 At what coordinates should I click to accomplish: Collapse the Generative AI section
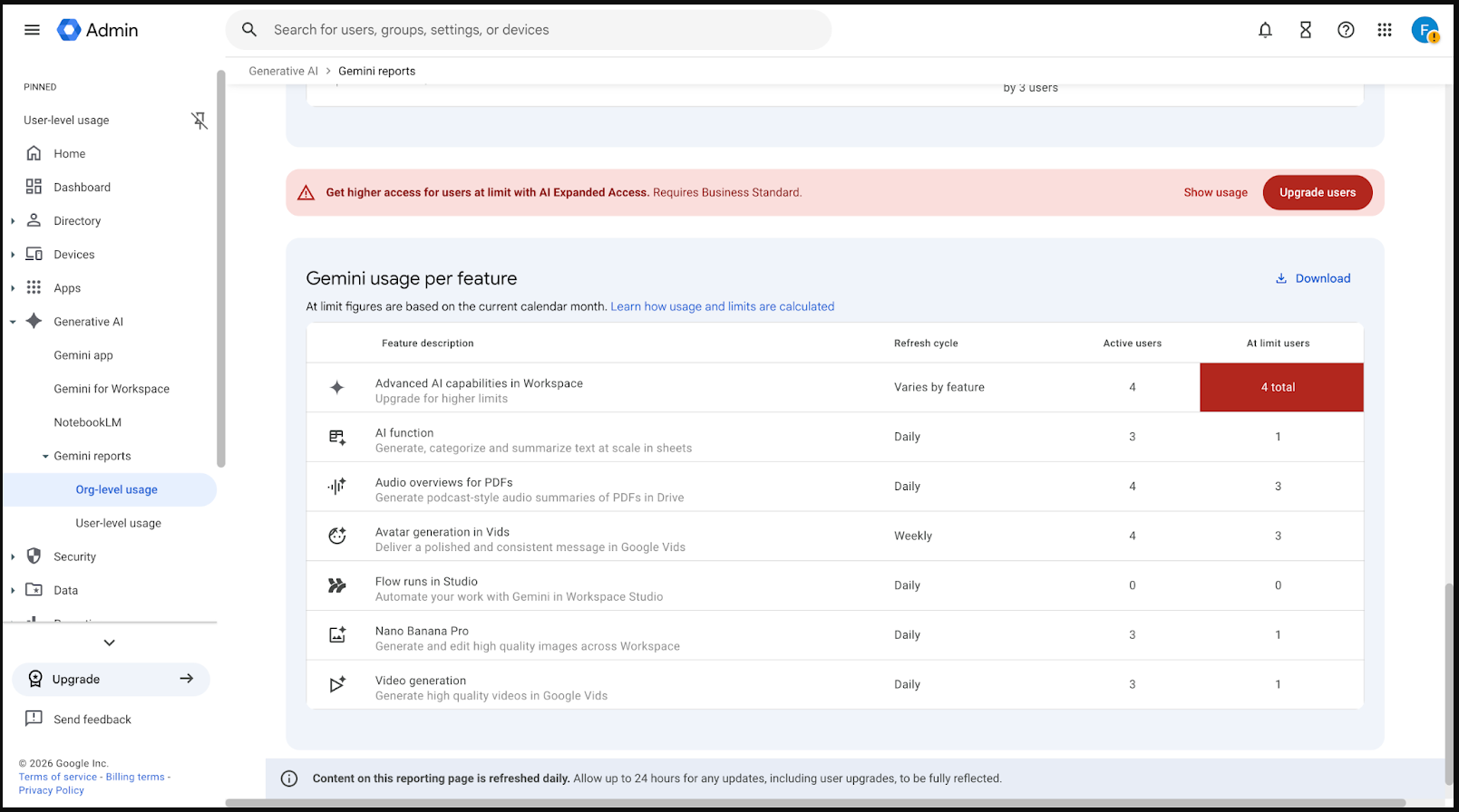[x=13, y=322]
